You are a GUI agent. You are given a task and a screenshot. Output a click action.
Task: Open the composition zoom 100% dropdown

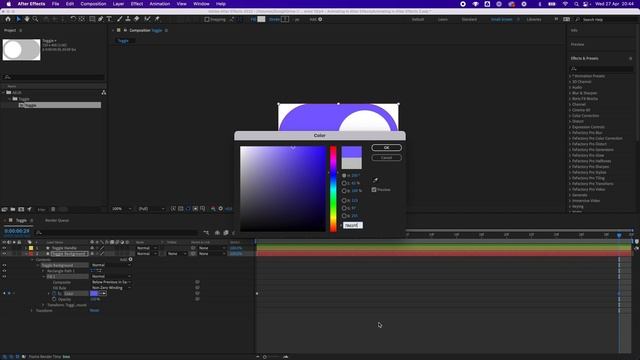(122, 209)
